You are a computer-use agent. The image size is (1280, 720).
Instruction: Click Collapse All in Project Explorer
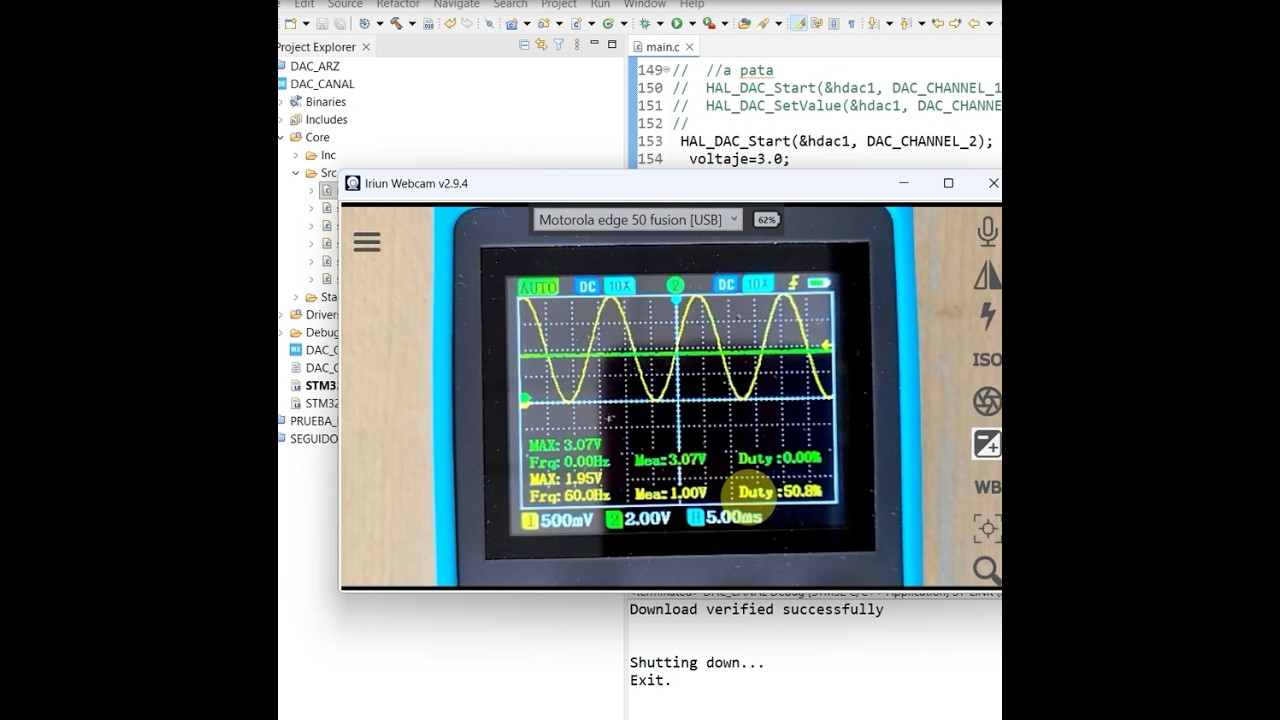pos(525,45)
